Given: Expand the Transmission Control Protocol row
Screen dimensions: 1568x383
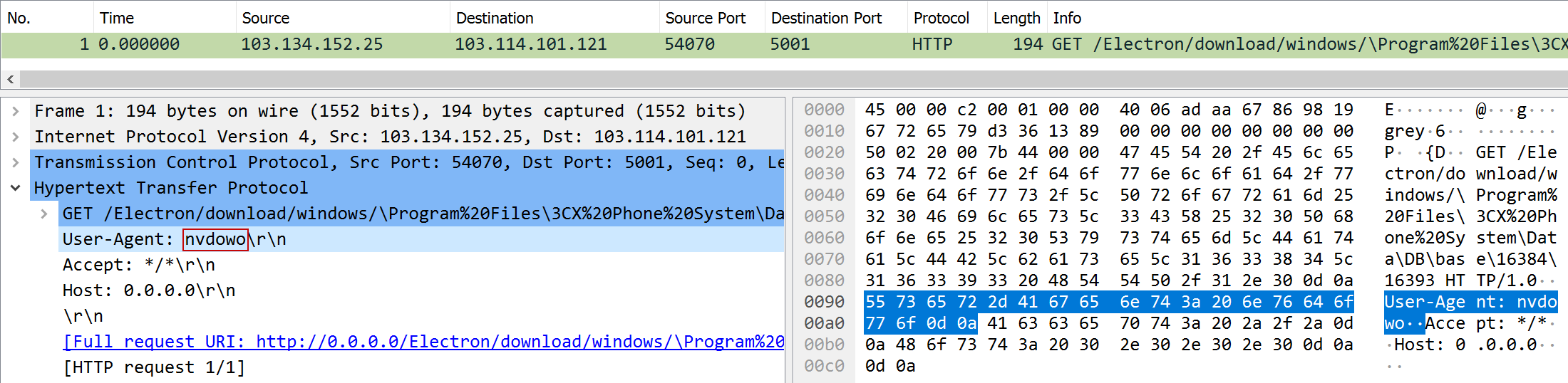Looking at the screenshot, I should 16,162.
